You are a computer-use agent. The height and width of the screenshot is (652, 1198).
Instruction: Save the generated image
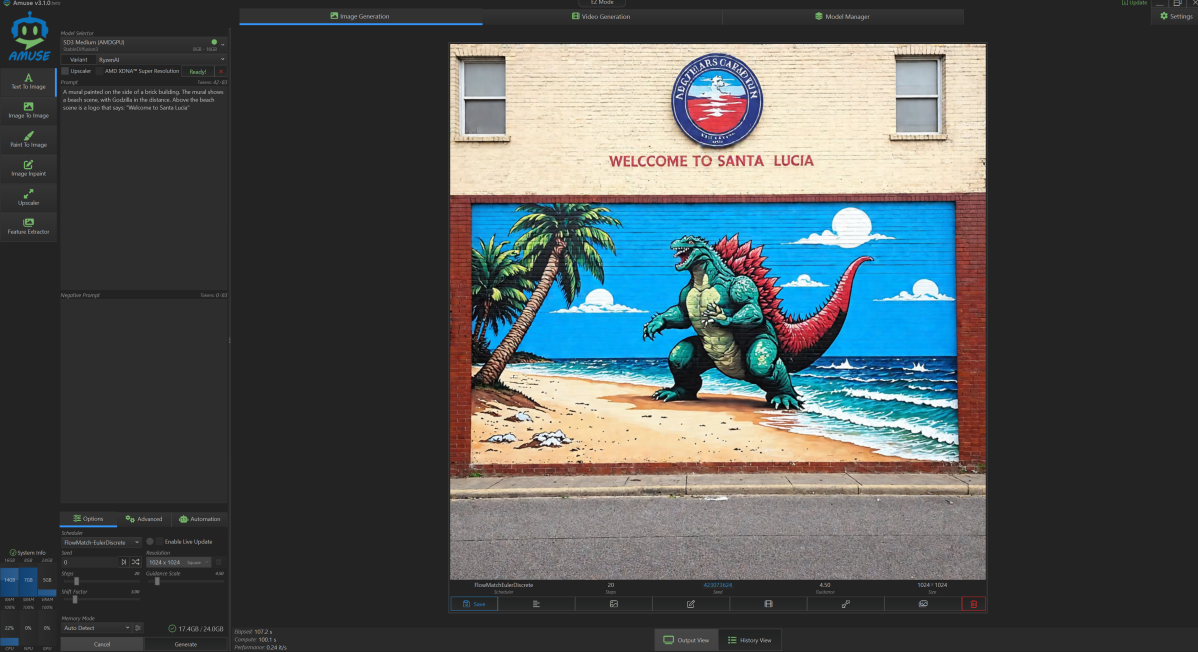(474, 604)
